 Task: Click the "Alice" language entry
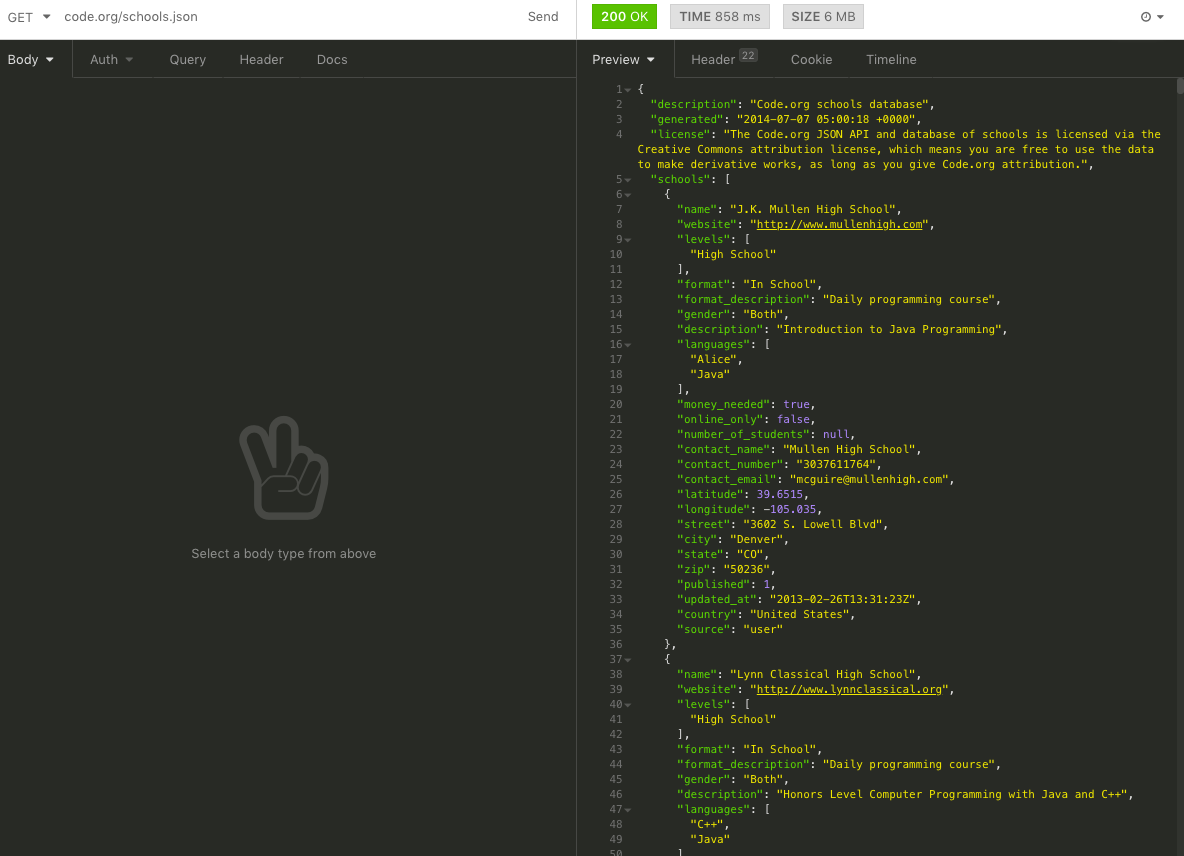[x=713, y=359]
